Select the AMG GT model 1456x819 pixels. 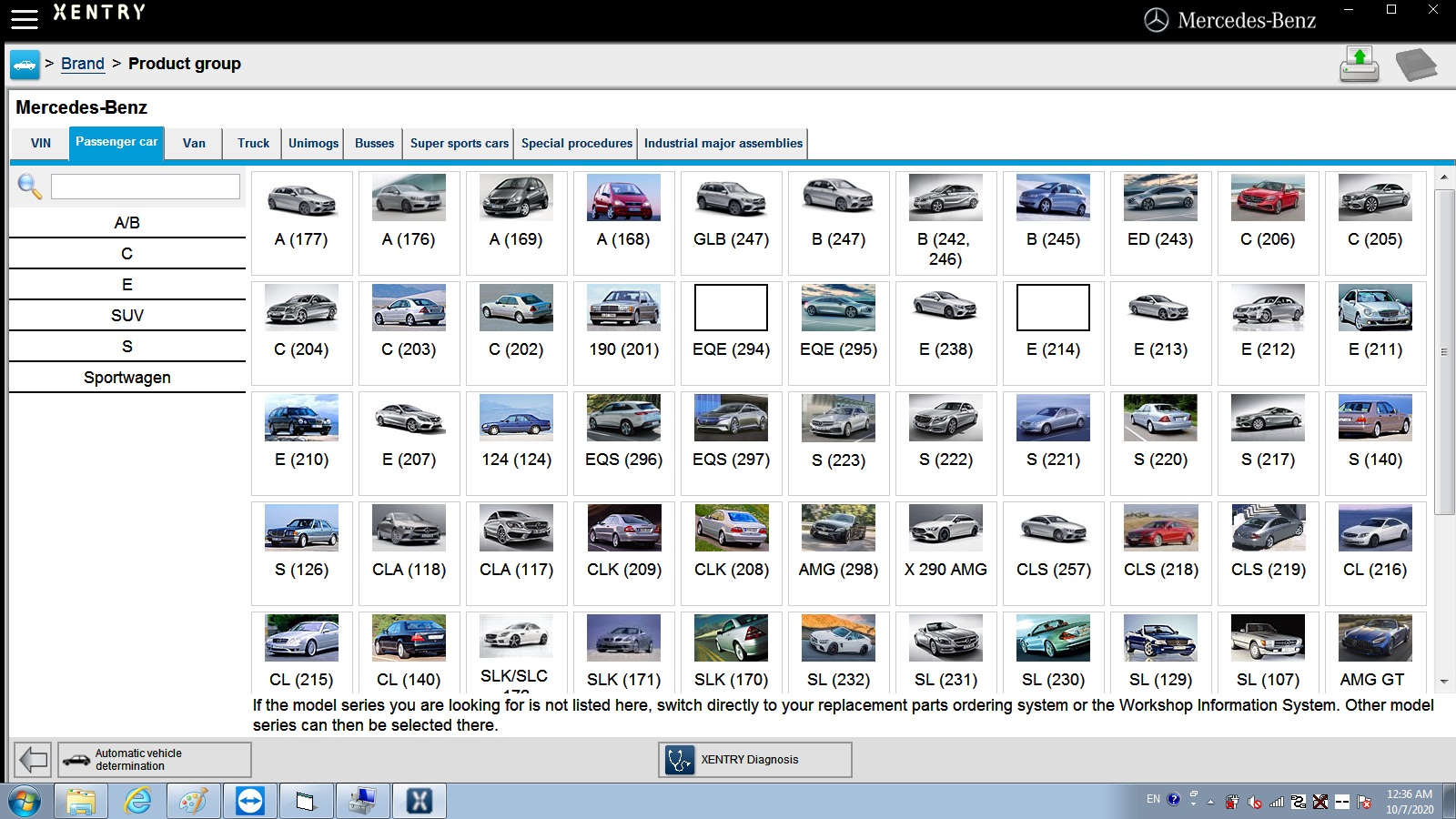(1375, 652)
